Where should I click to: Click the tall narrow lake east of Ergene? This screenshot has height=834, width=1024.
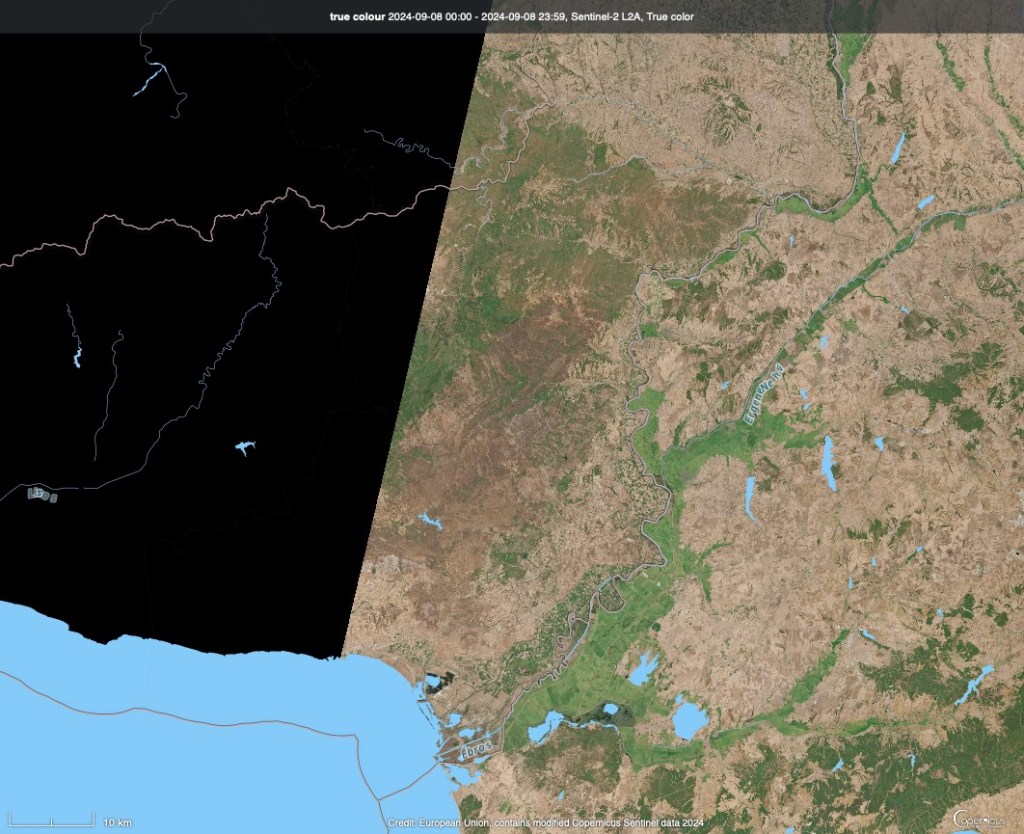coord(828,462)
